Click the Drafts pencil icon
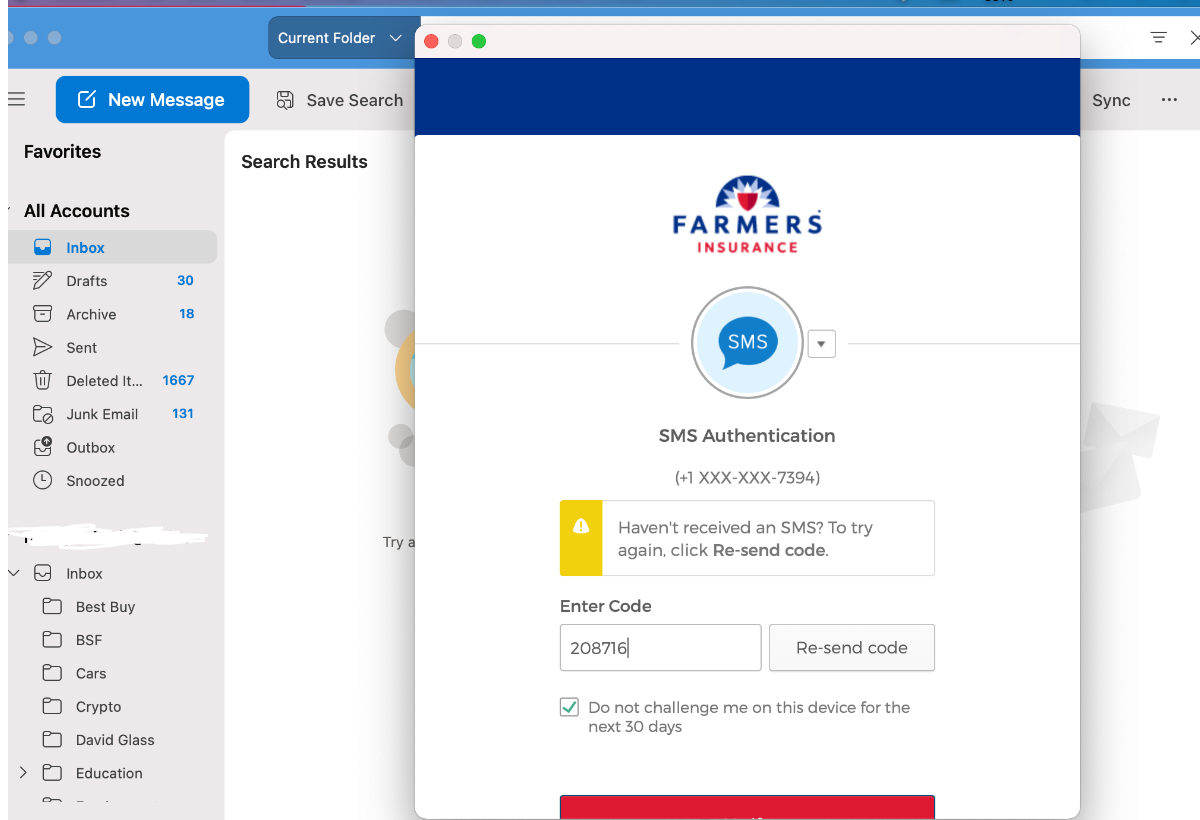This screenshot has width=1200, height=820. pyautogui.click(x=42, y=280)
